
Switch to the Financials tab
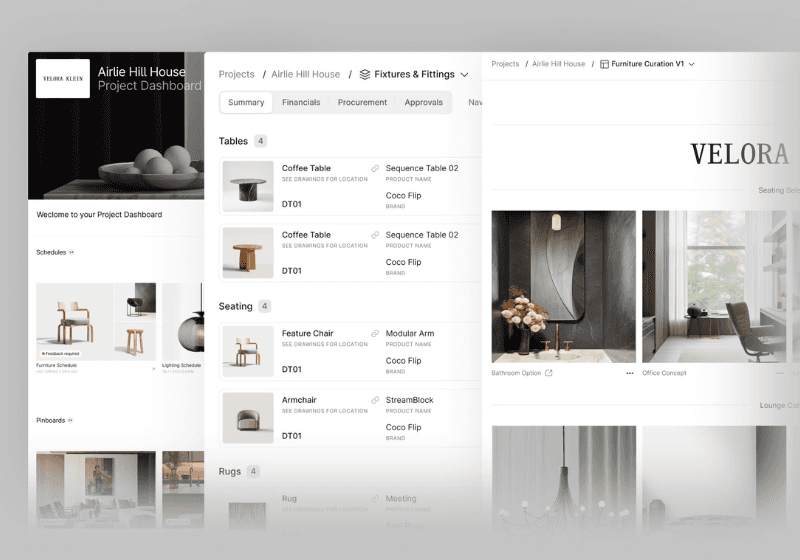click(x=301, y=103)
